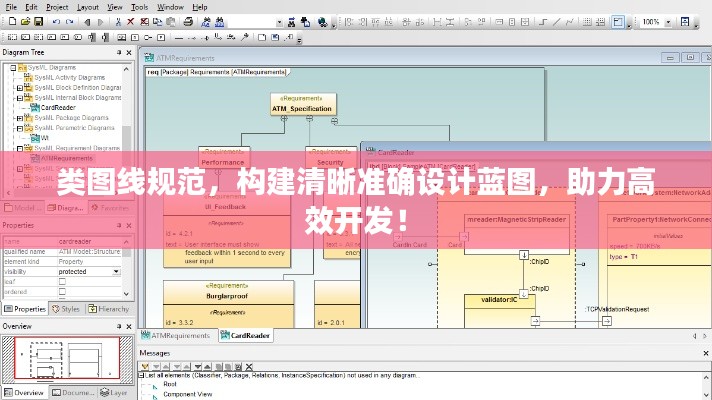Toggle the ordered property checkbox
The width and height of the screenshot is (712, 400).
tap(62, 292)
